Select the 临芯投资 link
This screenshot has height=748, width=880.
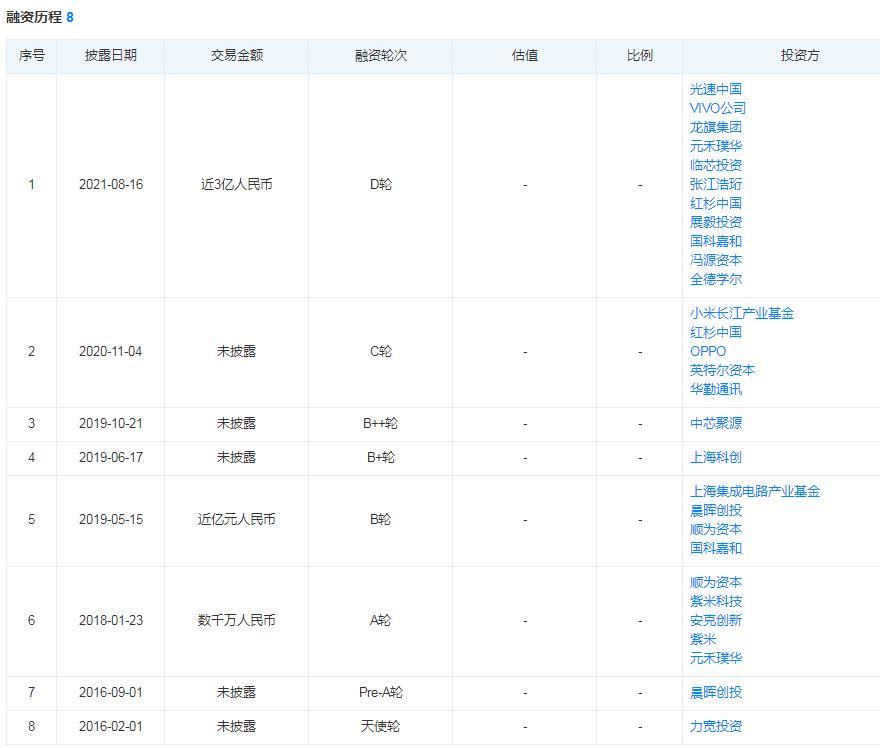pyautogui.click(x=715, y=165)
